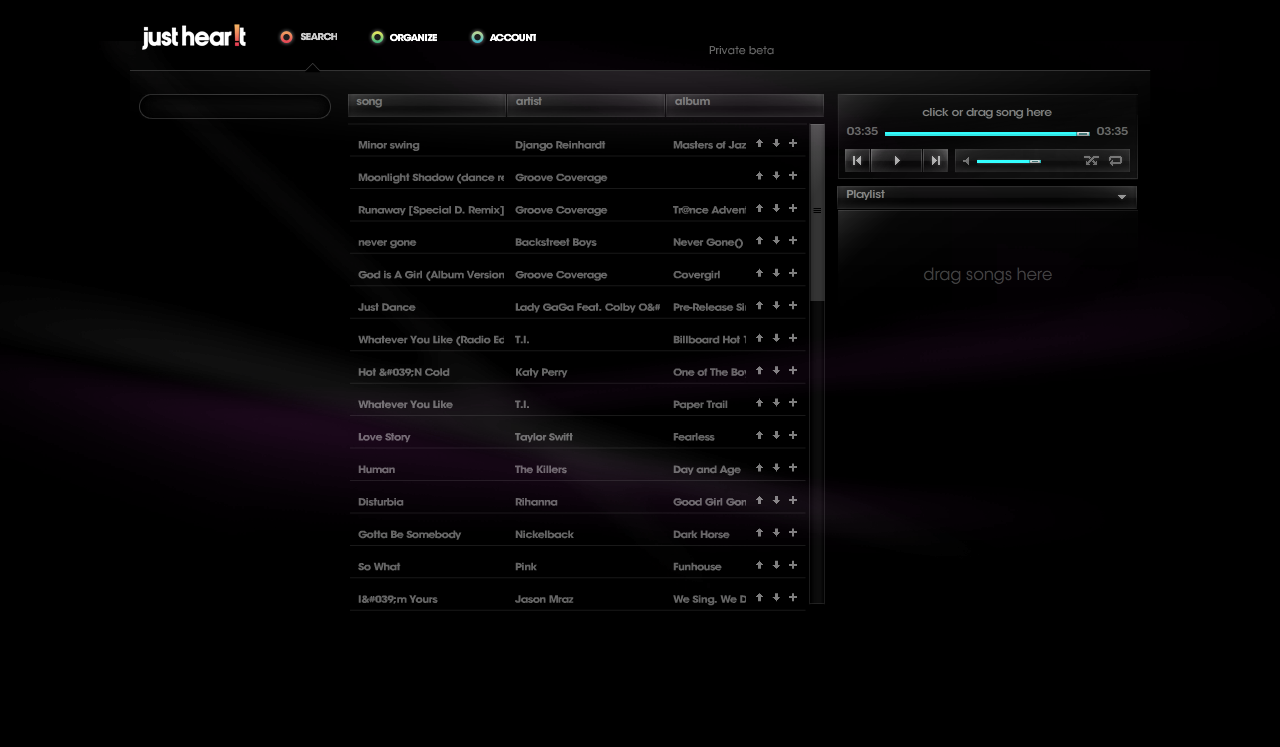Select Runaway [Special D. Remix]
Image resolution: width=1280 pixels, height=747 pixels.
click(431, 210)
